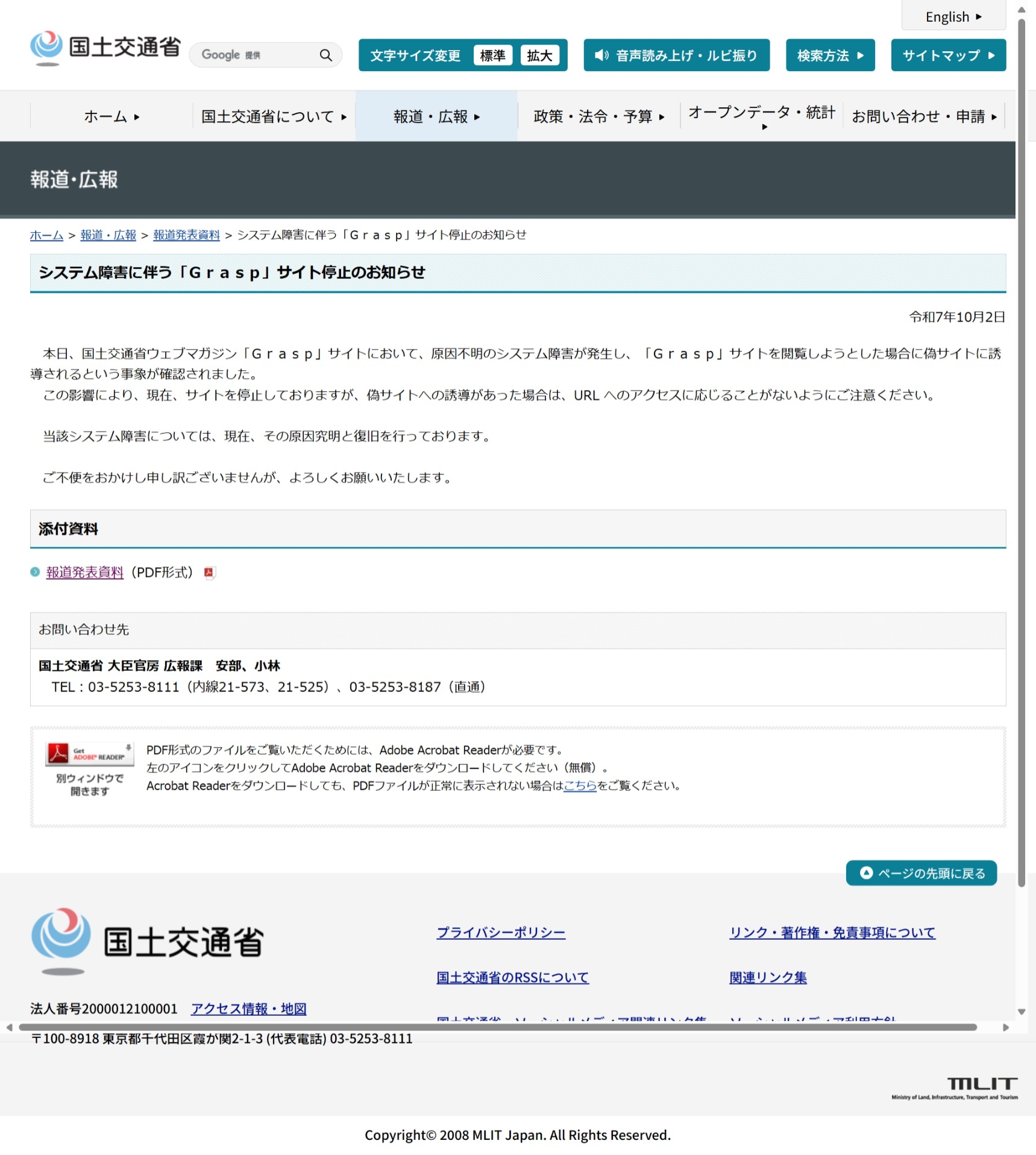This screenshot has width=1036, height=1155.
Task: Click the large footer 国土交通省 logo
Action: click(x=148, y=941)
